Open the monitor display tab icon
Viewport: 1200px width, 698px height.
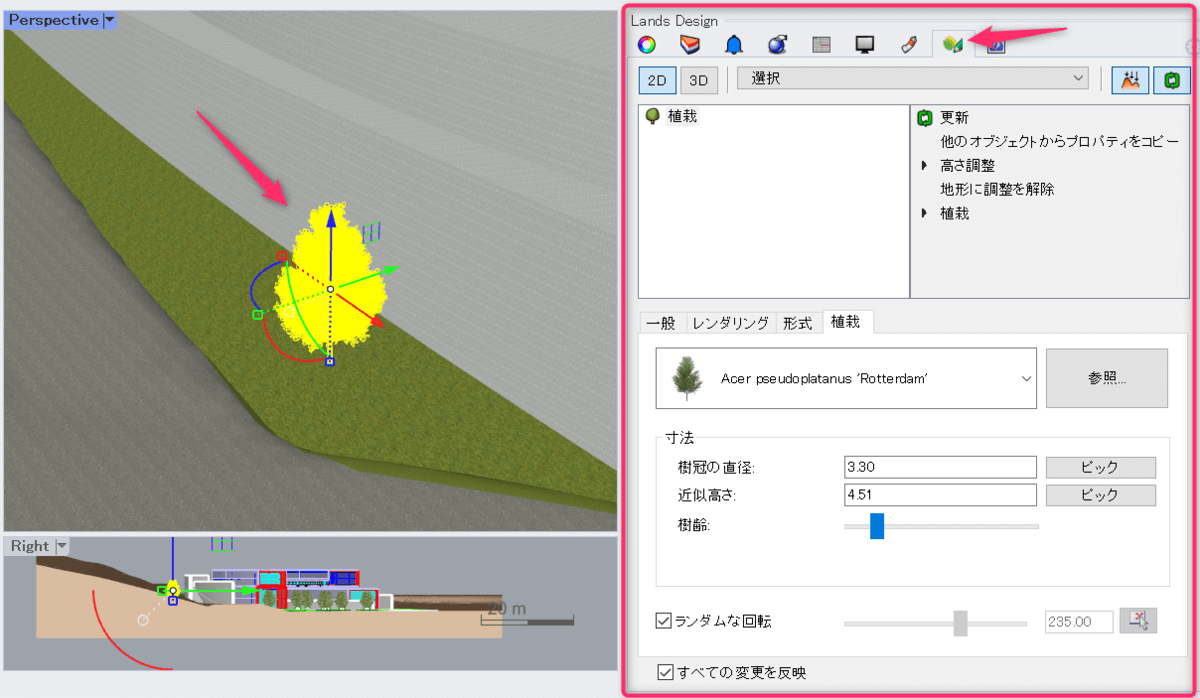(865, 45)
